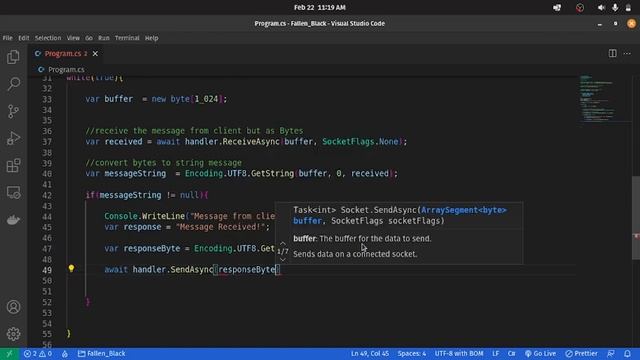Image resolution: width=640 pixels, height=360 pixels.
Task: Open the Run menu
Action: 104,38
